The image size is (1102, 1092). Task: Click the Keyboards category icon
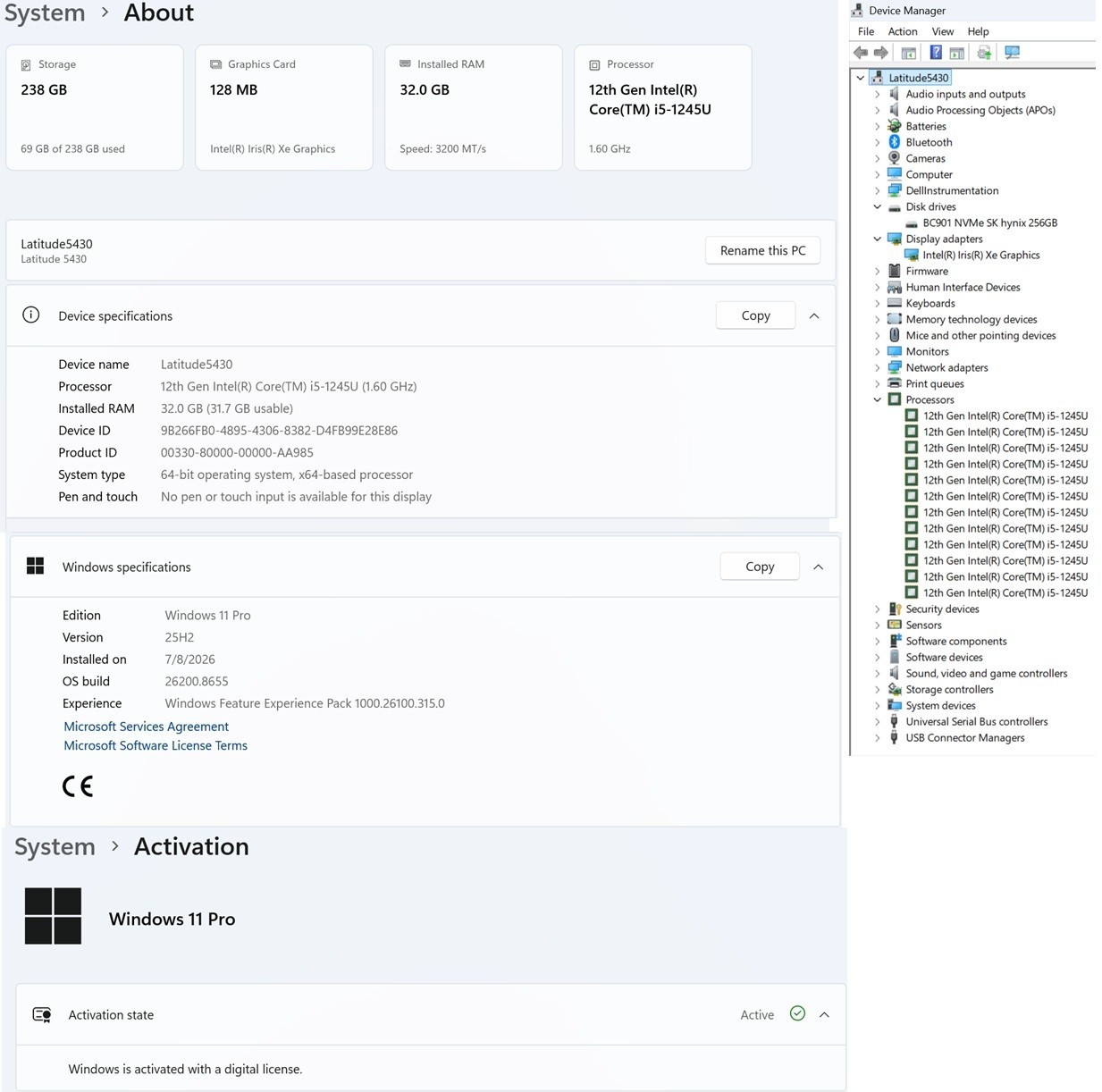894,303
